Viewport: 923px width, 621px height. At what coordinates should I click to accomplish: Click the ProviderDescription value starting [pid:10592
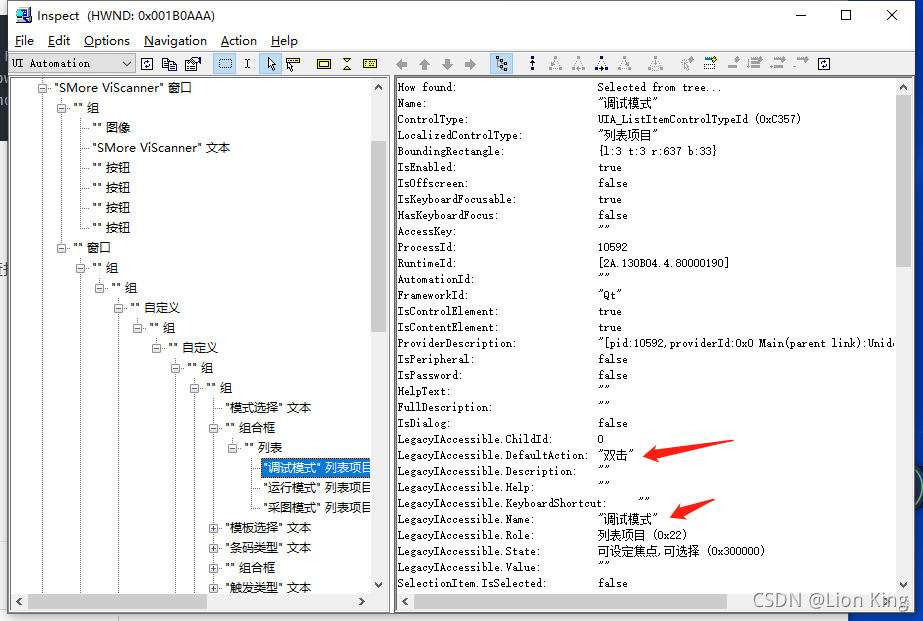[x=746, y=343]
